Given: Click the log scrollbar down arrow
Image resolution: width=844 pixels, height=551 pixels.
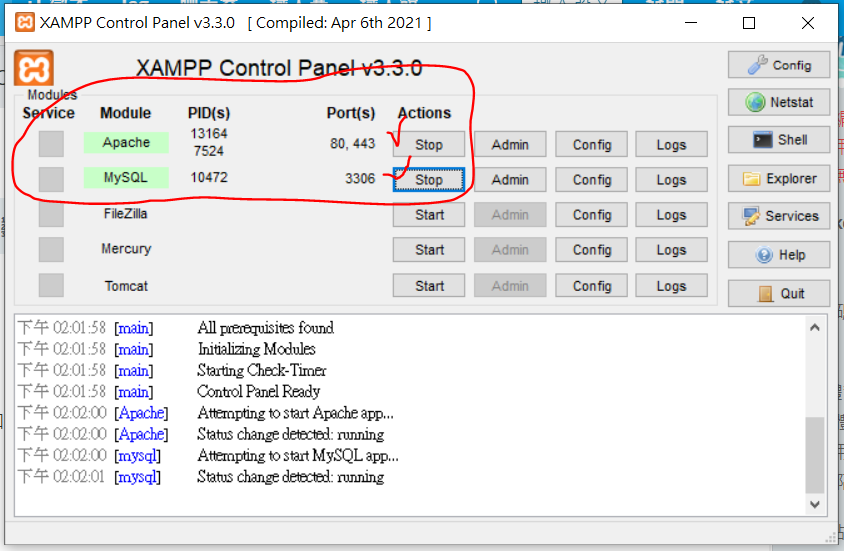Looking at the screenshot, I should pyautogui.click(x=815, y=504).
